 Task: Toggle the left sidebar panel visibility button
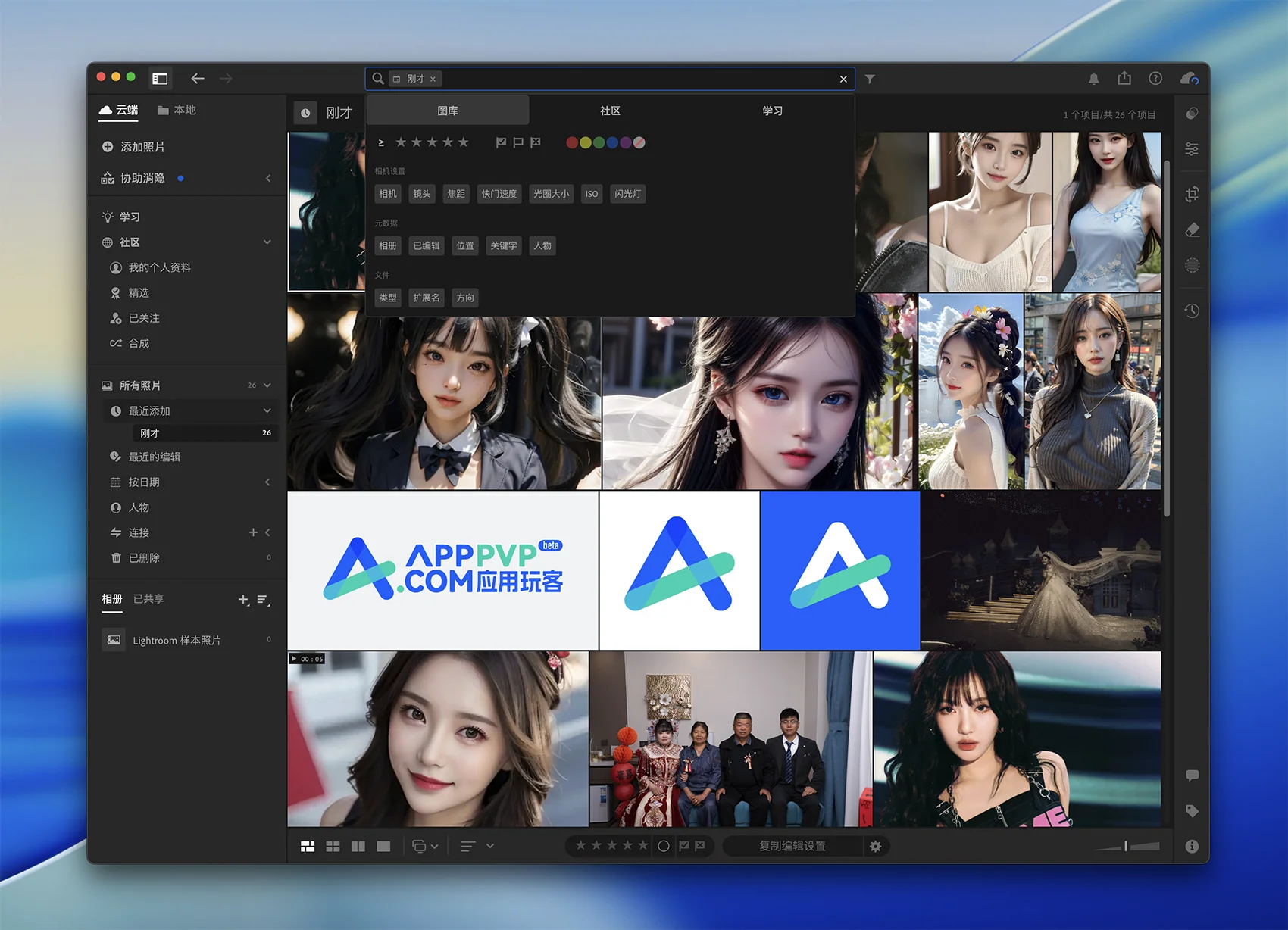(x=160, y=79)
